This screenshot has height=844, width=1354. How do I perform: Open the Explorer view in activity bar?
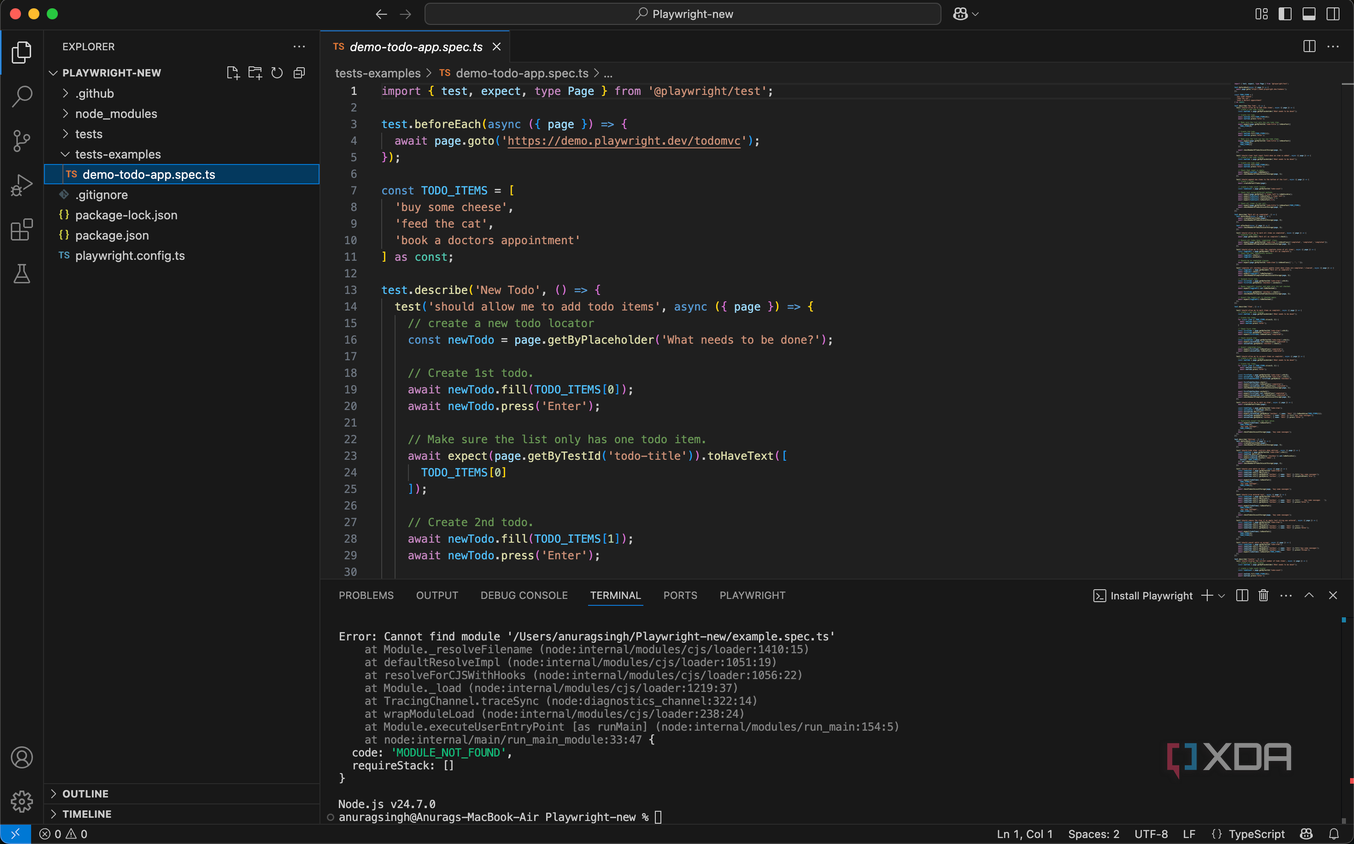[21, 53]
